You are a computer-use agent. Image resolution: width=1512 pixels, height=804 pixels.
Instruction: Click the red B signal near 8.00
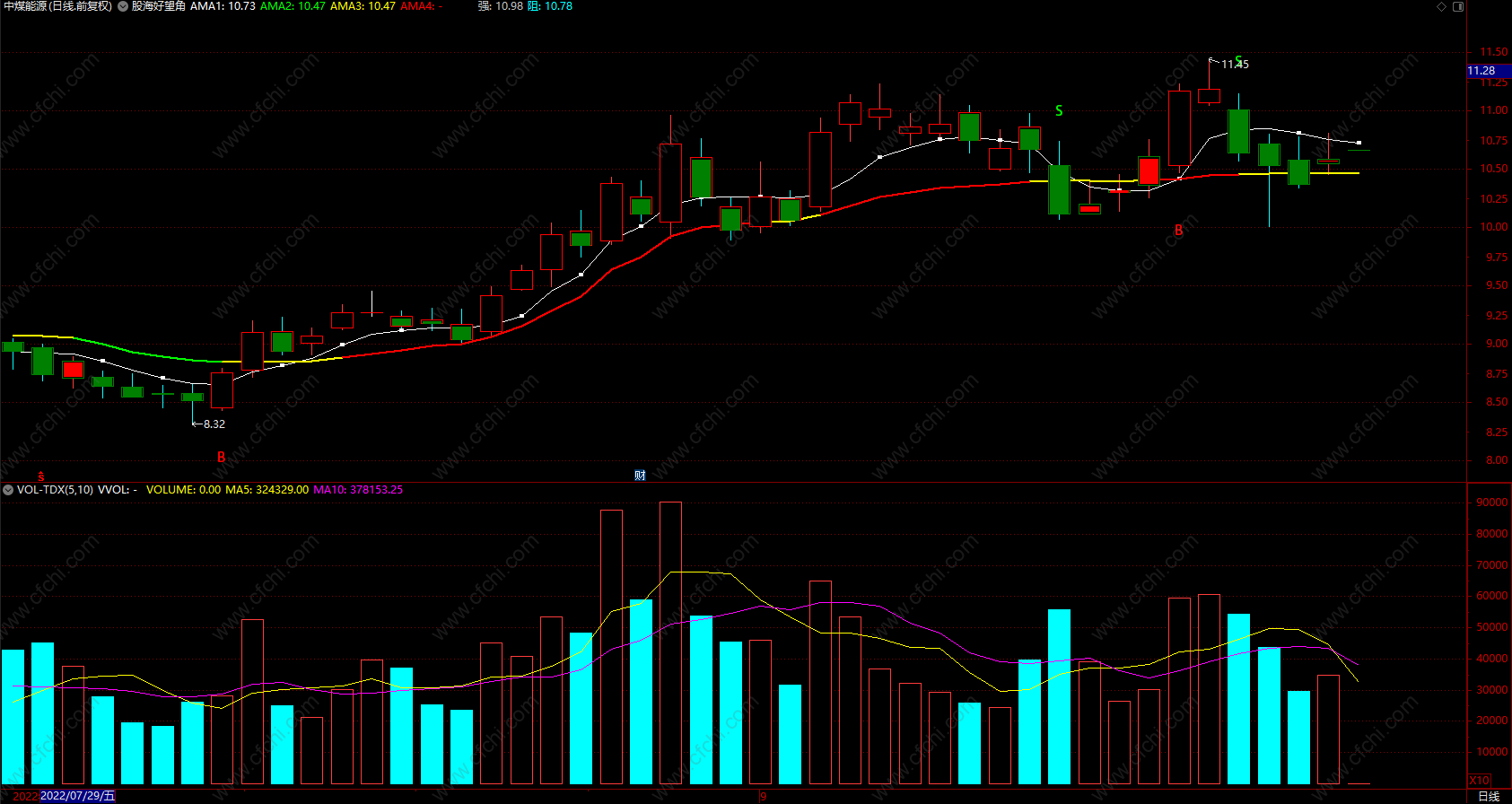pos(222,458)
